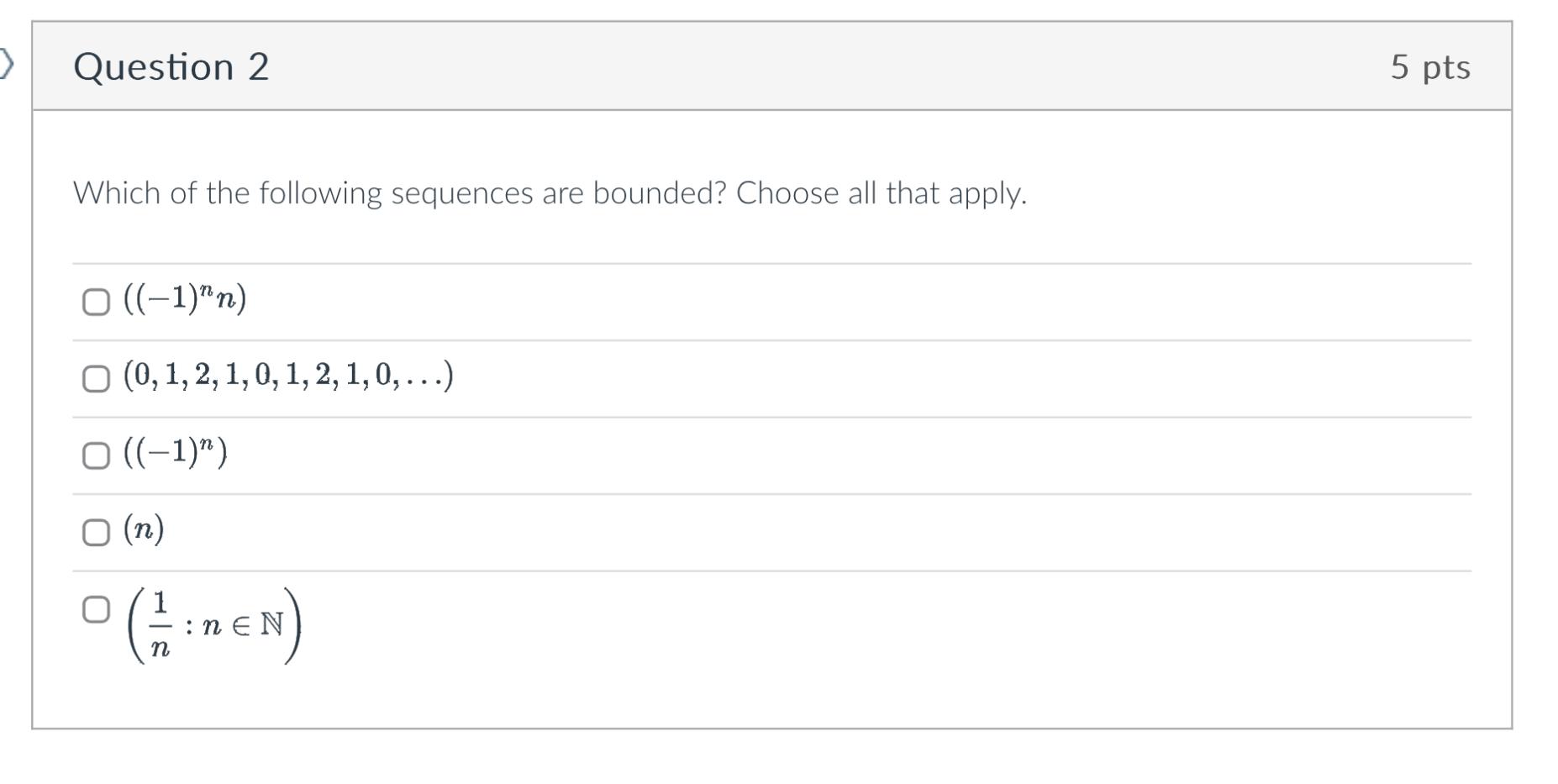Select the (0, 1, 2, 1, 0, ...) answer text
This screenshot has height=784, width=1558.
click(286, 376)
